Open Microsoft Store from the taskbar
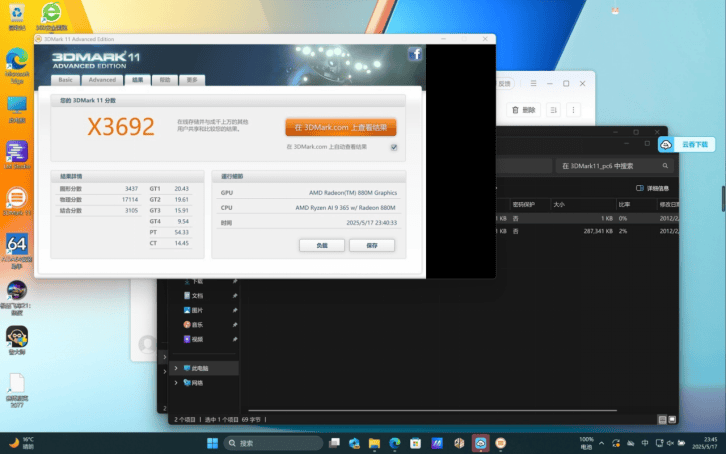Screen dimensions: 727x454 415,443
